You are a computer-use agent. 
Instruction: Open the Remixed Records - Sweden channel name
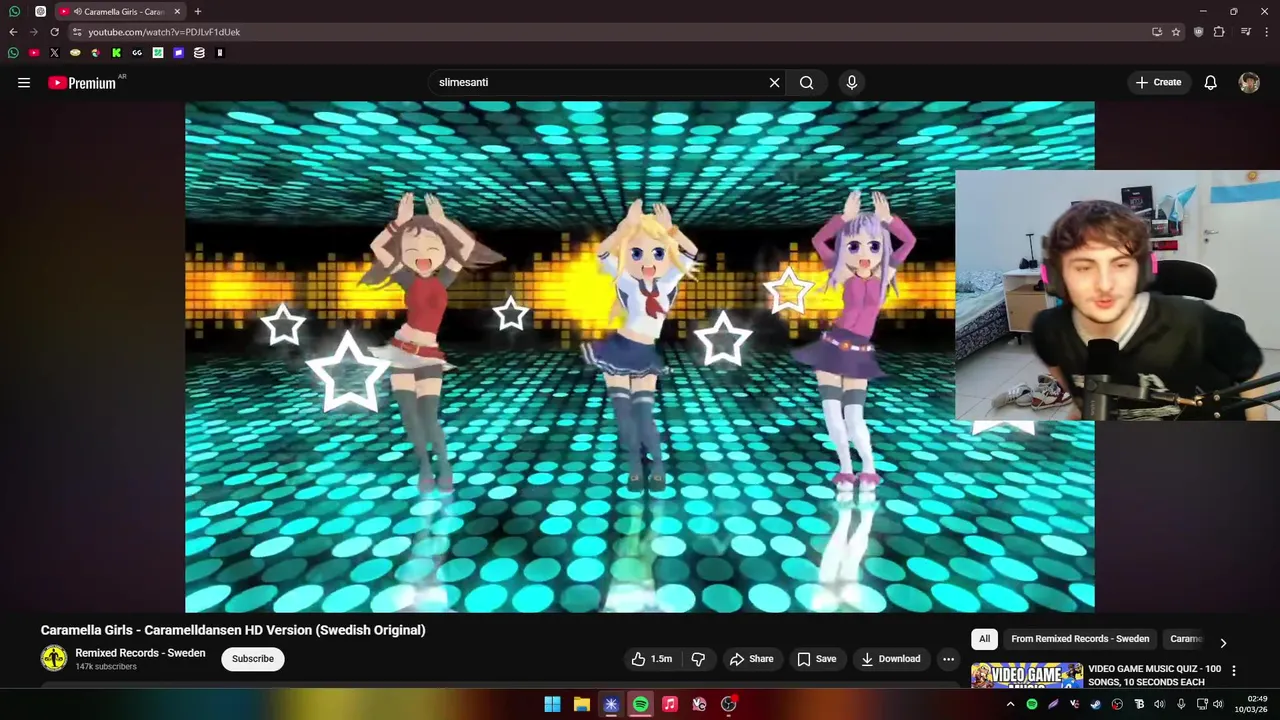click(140, 653)
